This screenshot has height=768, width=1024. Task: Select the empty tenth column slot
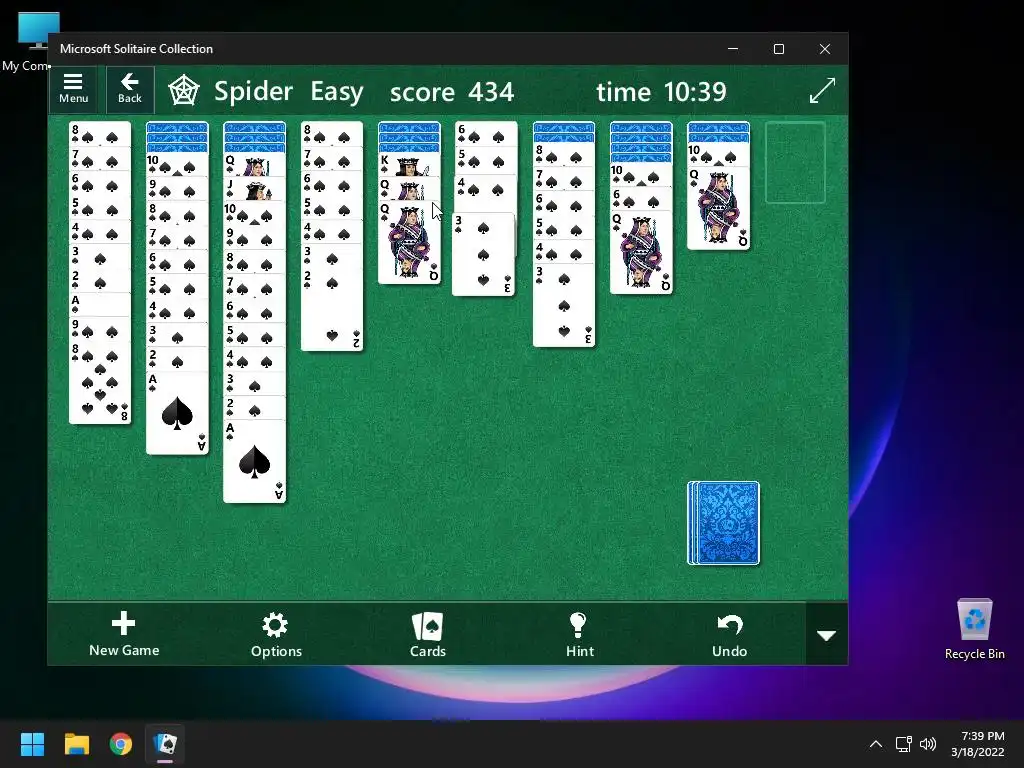click(795, 163)
